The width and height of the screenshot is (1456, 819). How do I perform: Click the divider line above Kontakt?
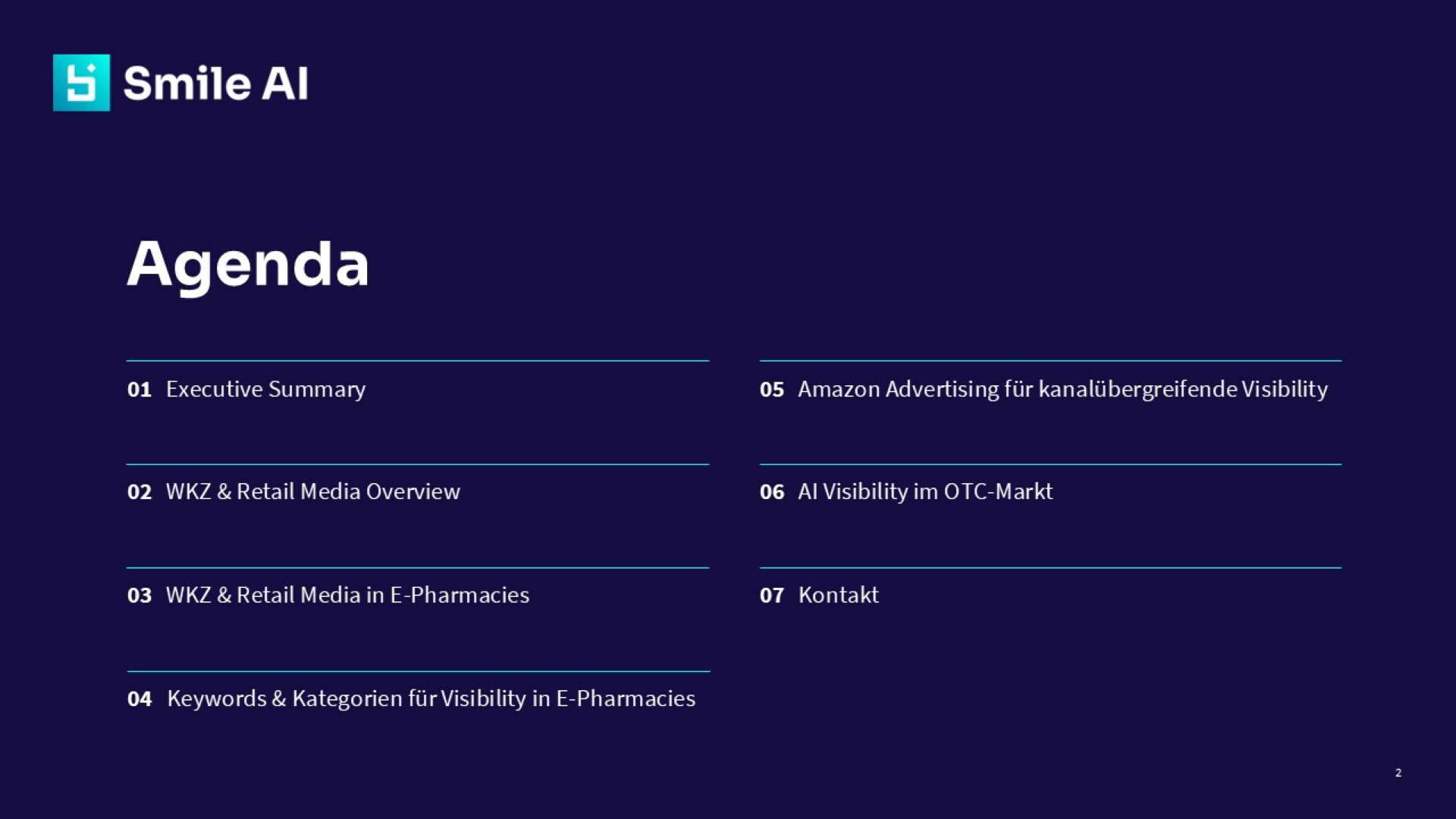[1050, 568]
